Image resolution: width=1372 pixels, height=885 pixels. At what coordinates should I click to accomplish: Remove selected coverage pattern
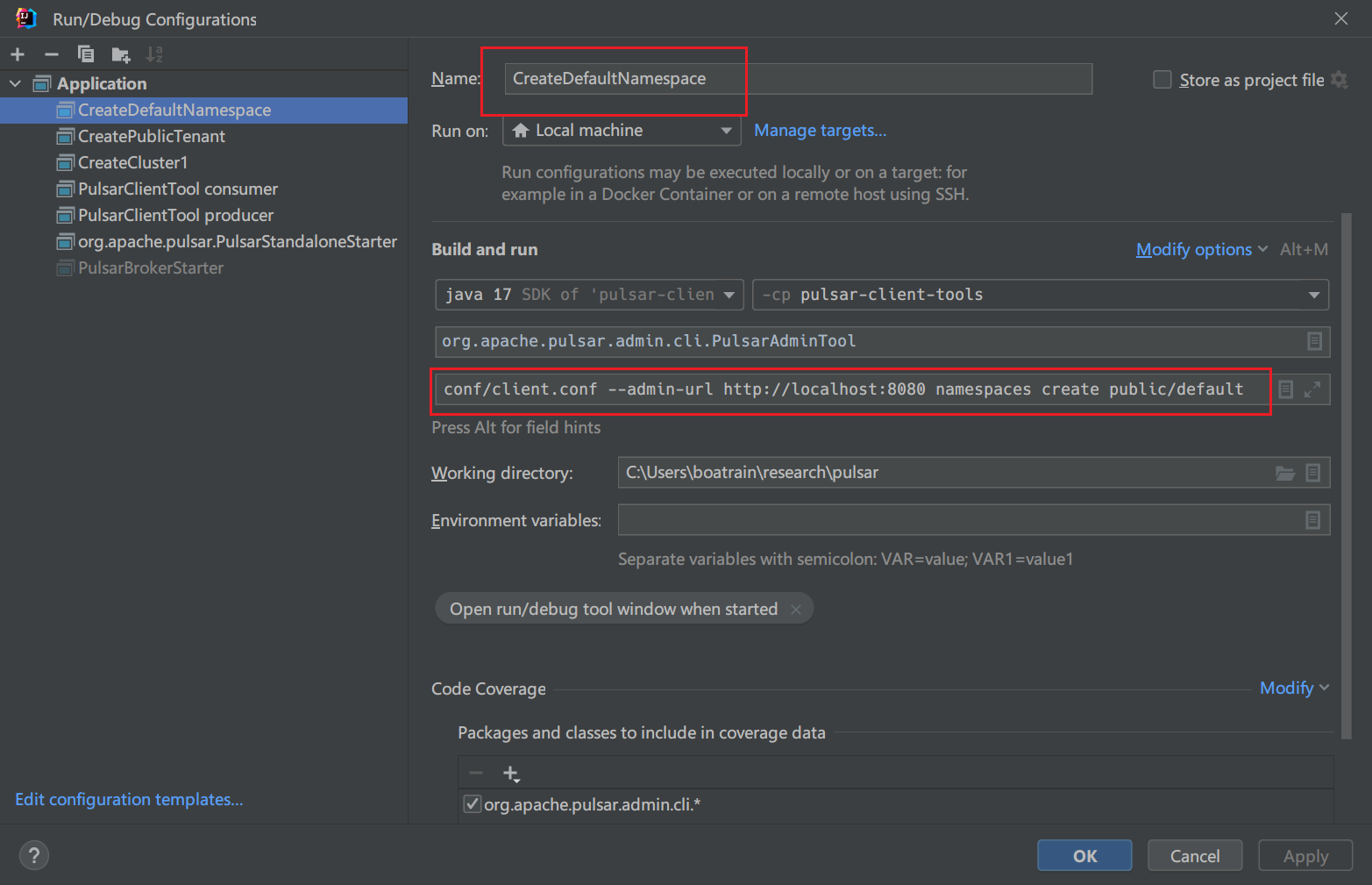pyautogui.click(x=476, y=774)
